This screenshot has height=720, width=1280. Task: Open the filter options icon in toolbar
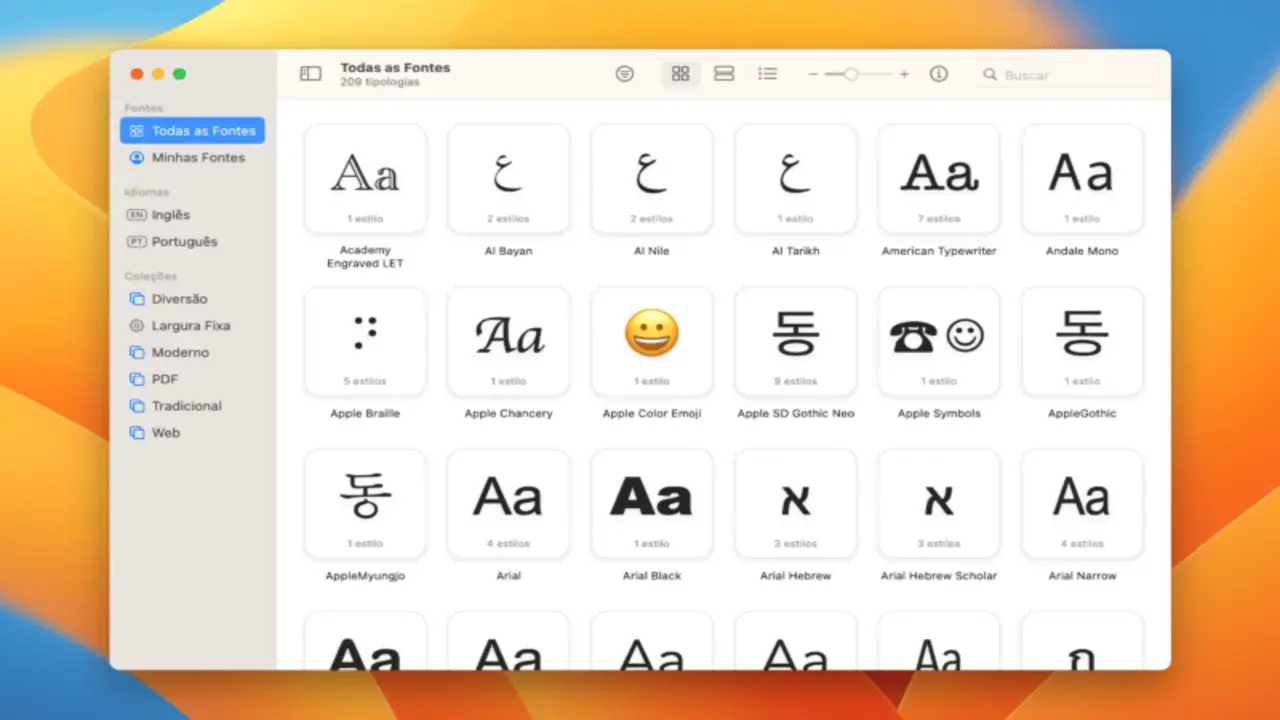(x=625, y=74)
